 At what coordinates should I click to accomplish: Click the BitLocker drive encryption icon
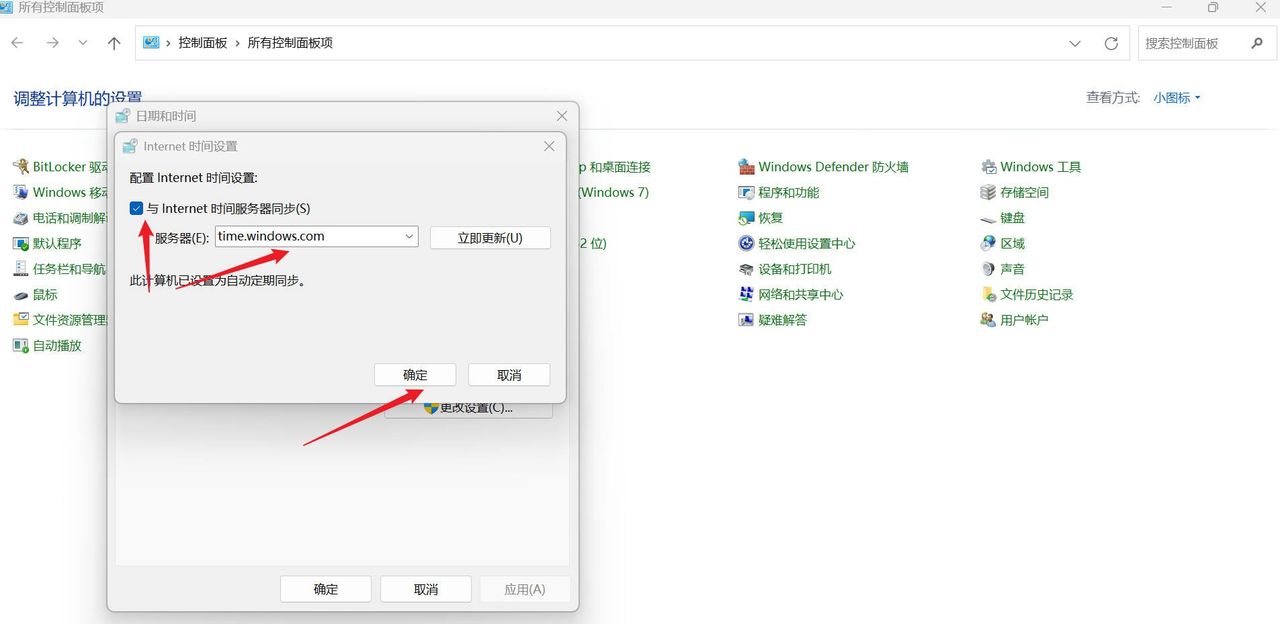pyautogui.click(x=20, y=167)
